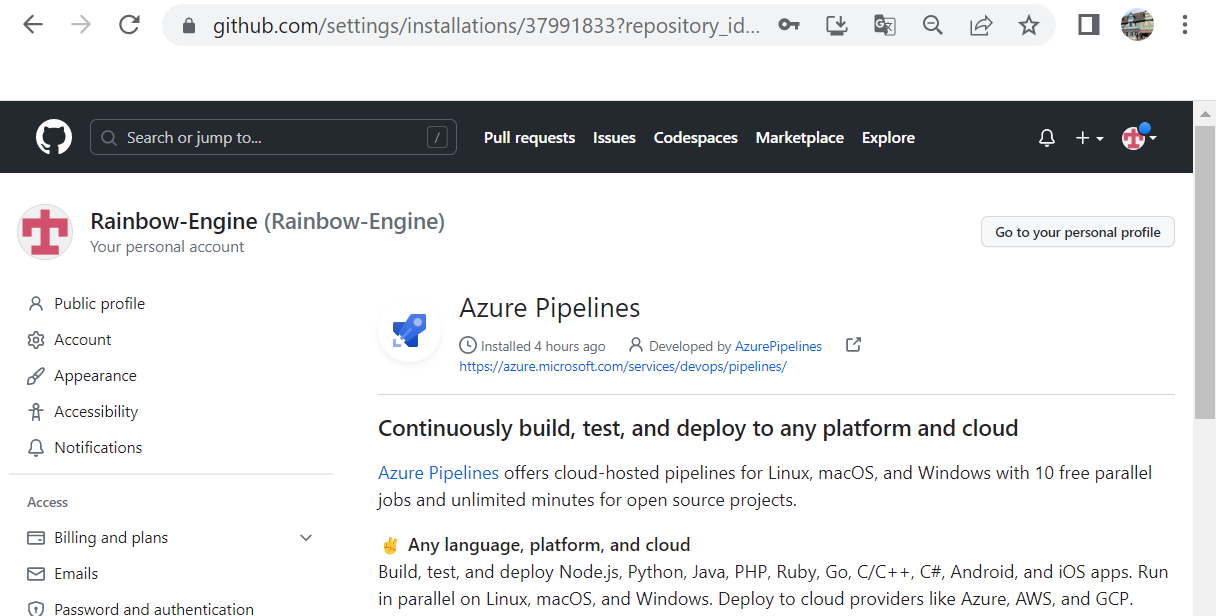Click the Azure Pipelines app logo
The width and height of the screenshot is (1216, 616).
(409, 330)
